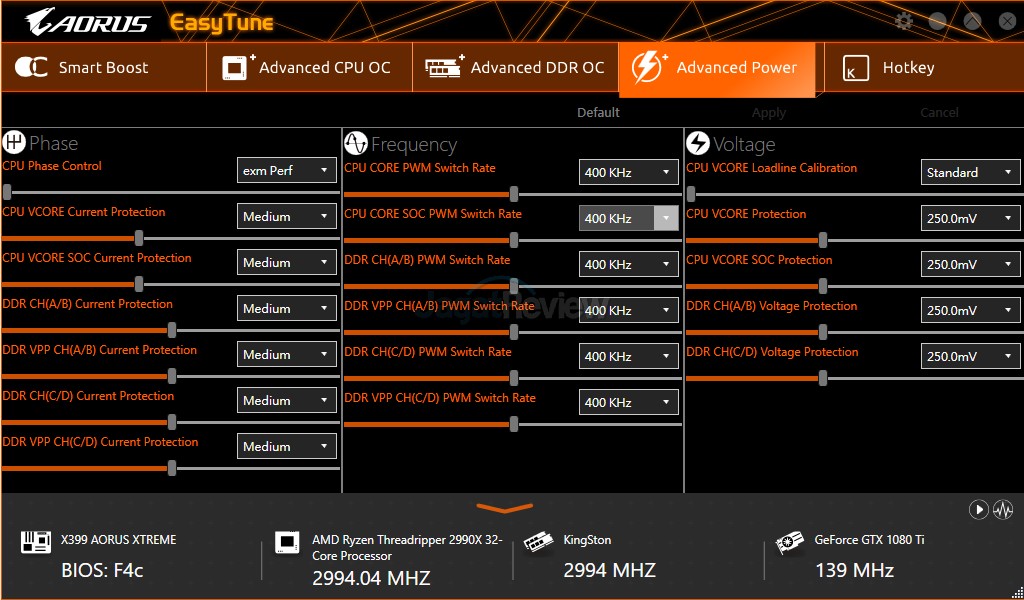Viewport: 1024px width, 600px height.
Task: Open the CPU Phase Control dropdown
Action: coord(286,171)
